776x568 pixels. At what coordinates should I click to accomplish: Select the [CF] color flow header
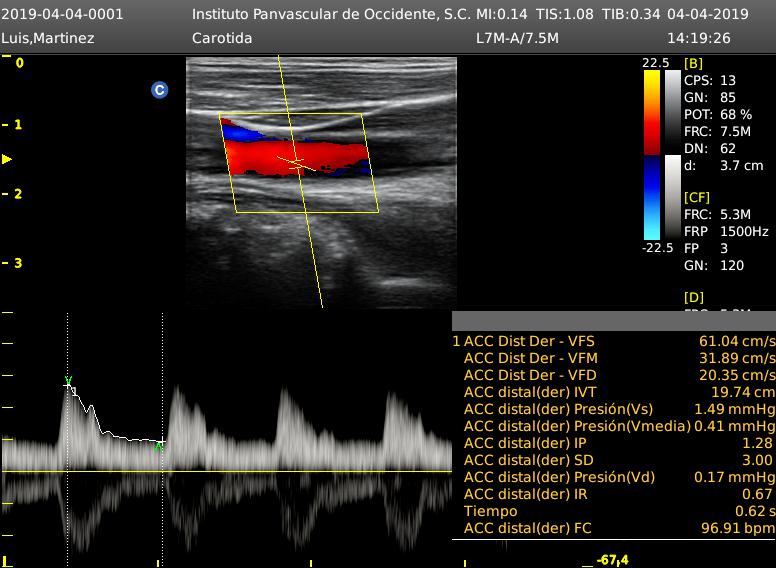tap(696, 198)
